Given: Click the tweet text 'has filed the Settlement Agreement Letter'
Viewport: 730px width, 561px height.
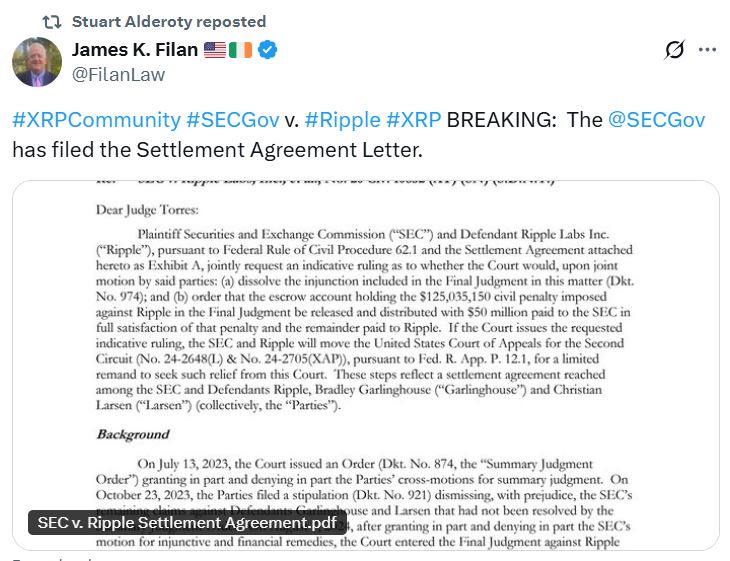Looking at the screenshot, I should 218,150.
